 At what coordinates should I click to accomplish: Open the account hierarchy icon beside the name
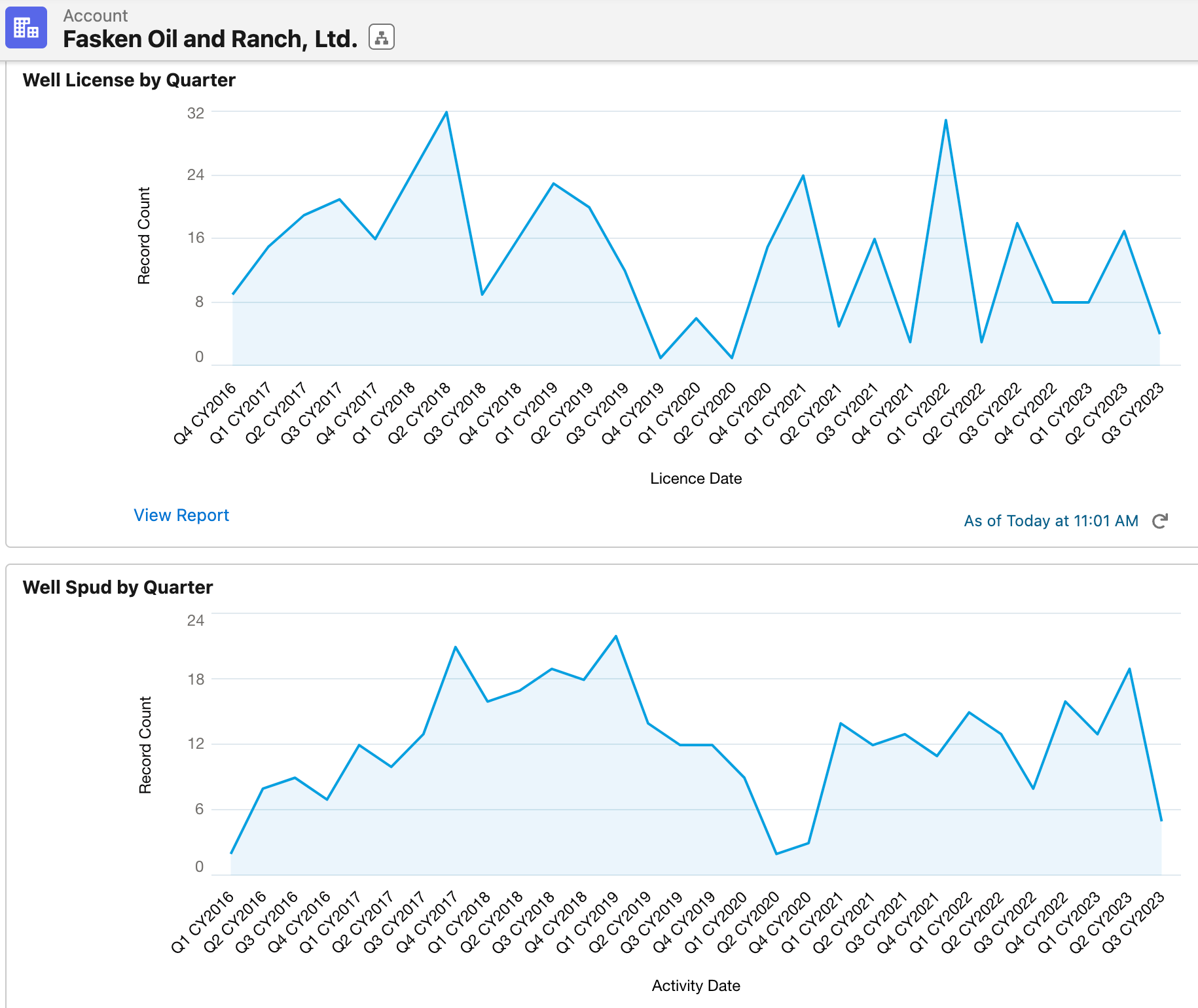tap(380, 37)
